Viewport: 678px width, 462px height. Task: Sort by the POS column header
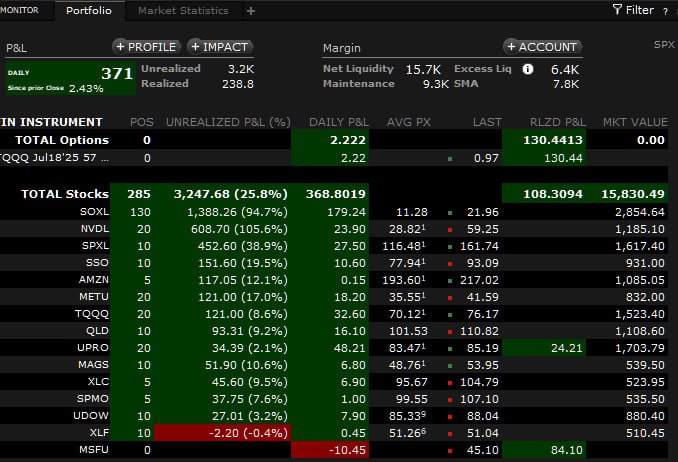tap(142, 122)
